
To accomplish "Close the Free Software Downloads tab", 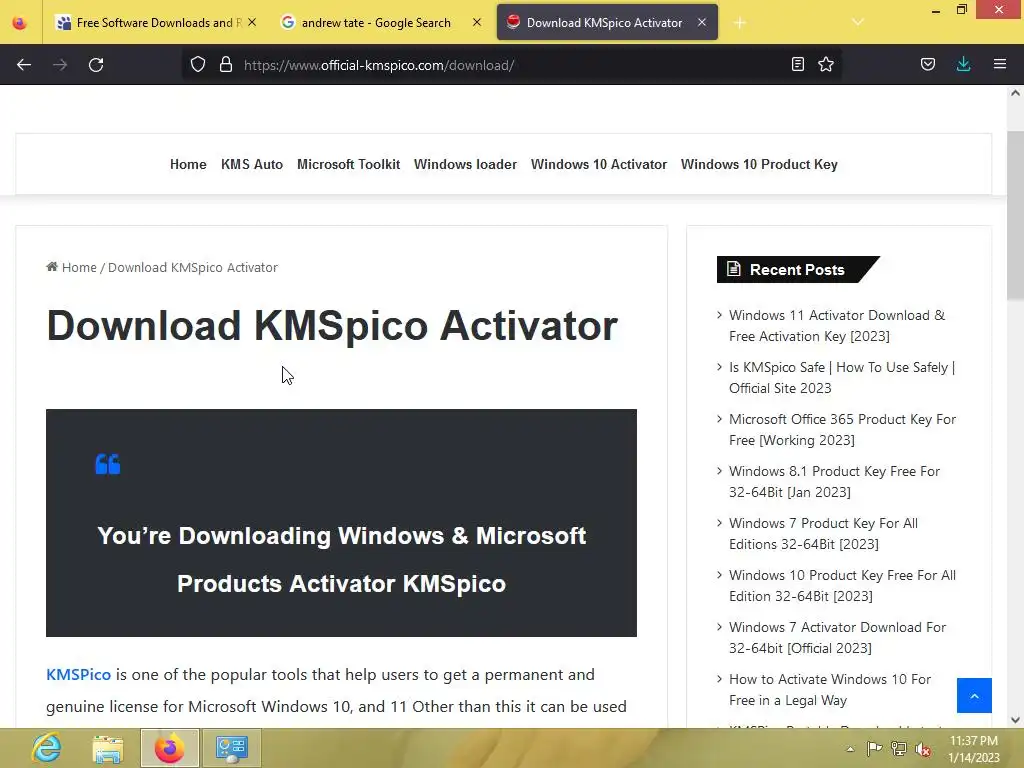I will (x=252, y=22).
